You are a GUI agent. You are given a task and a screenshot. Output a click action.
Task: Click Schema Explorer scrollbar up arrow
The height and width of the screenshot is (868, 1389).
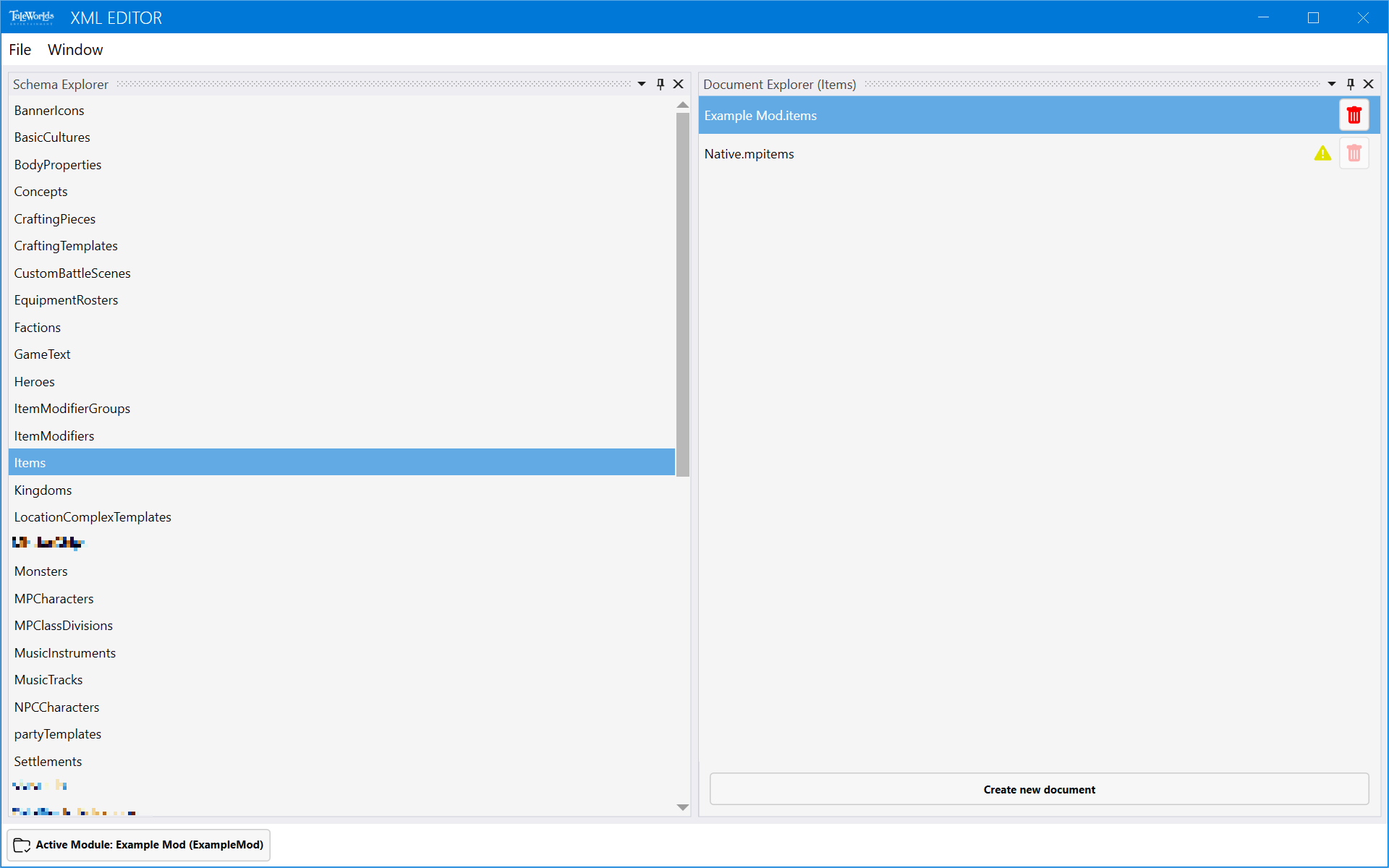pos(682,105)
